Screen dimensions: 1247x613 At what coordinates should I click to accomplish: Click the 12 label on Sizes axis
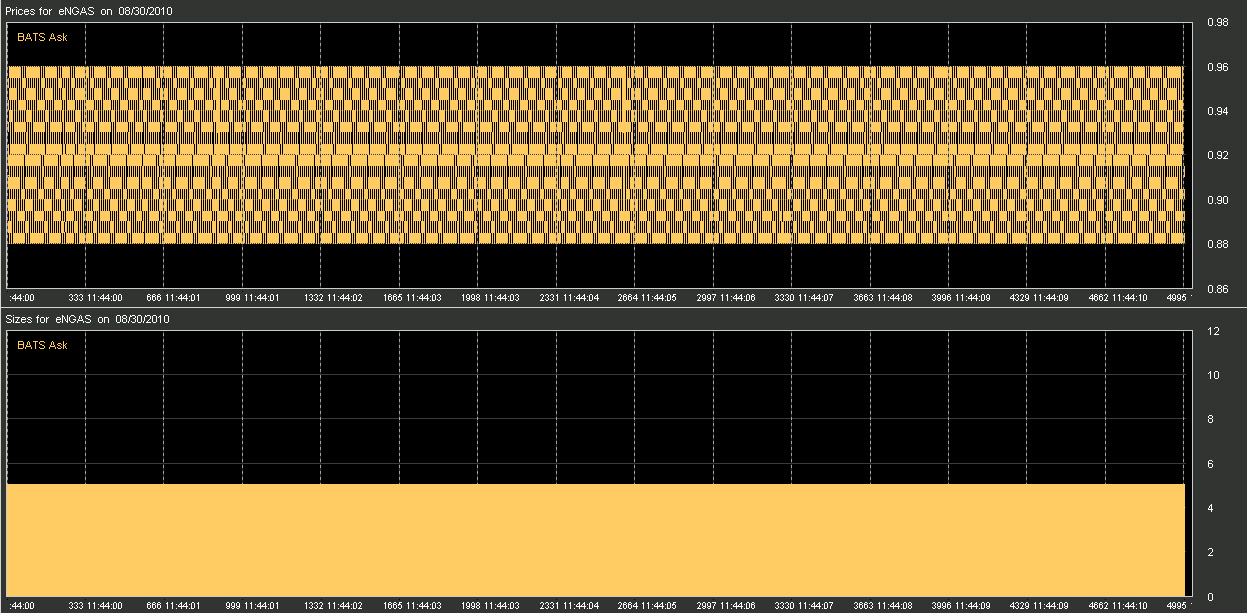click(1211, 331)
